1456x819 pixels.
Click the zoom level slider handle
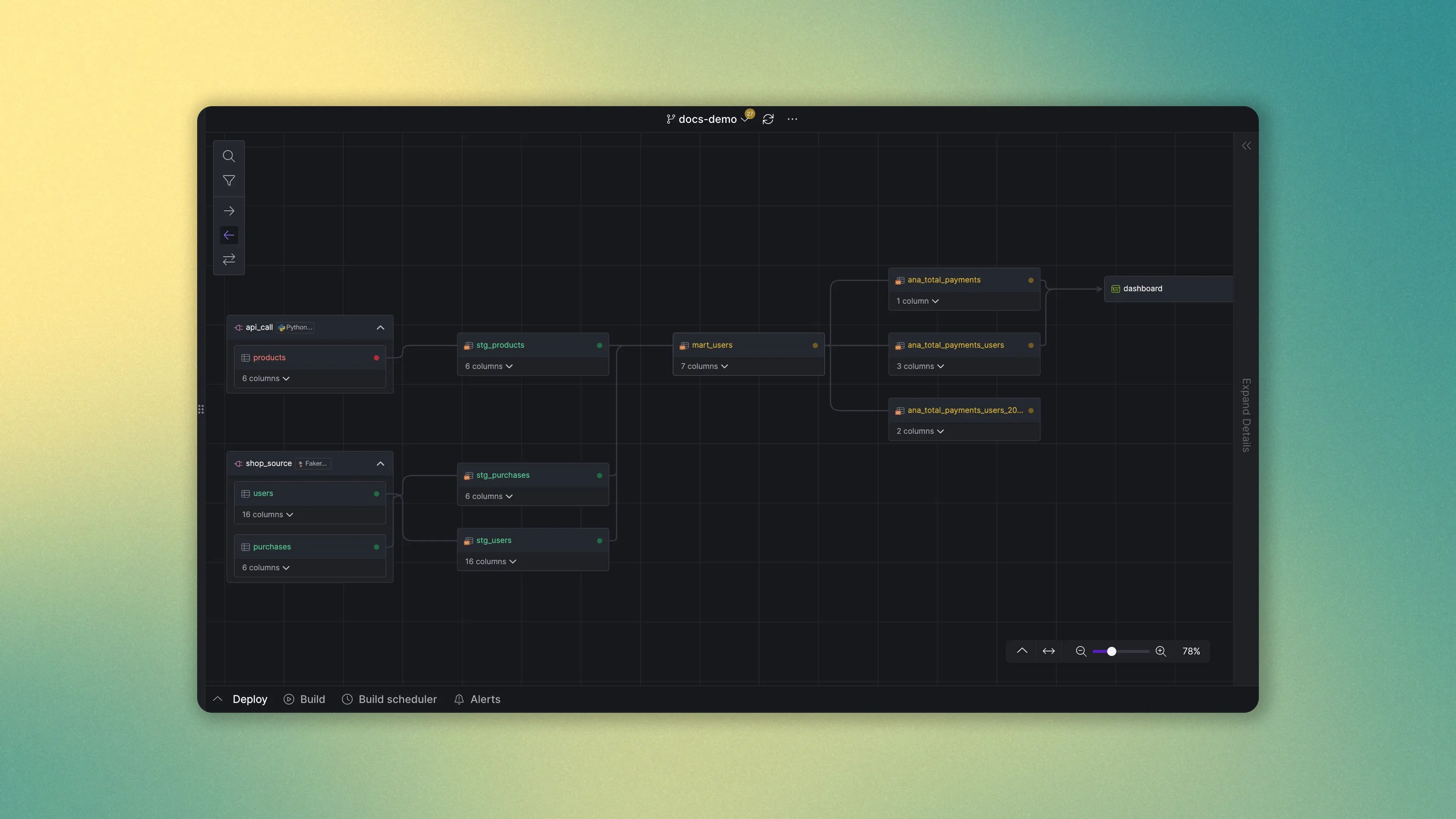click(x=1111, y=651)
